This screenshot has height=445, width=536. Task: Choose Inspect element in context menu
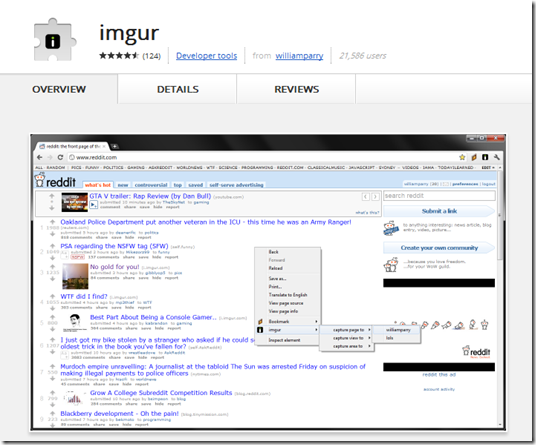288,340
